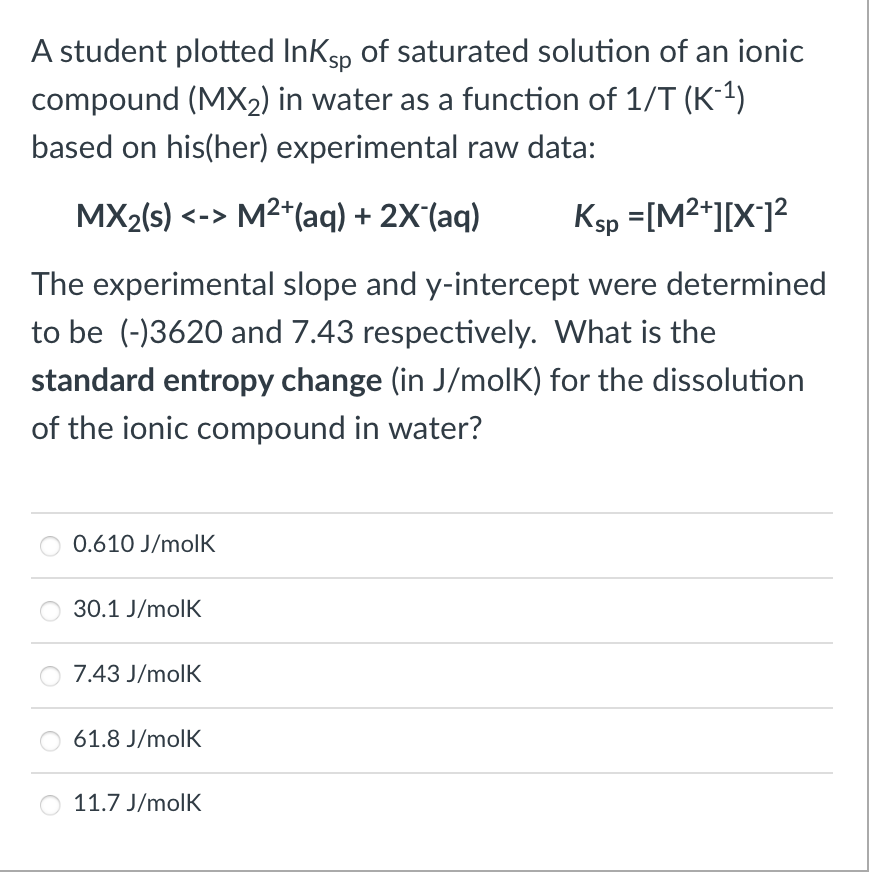
Task: Click the '11.7 J/molK' answer label text
Action: (x=137, y=802)
